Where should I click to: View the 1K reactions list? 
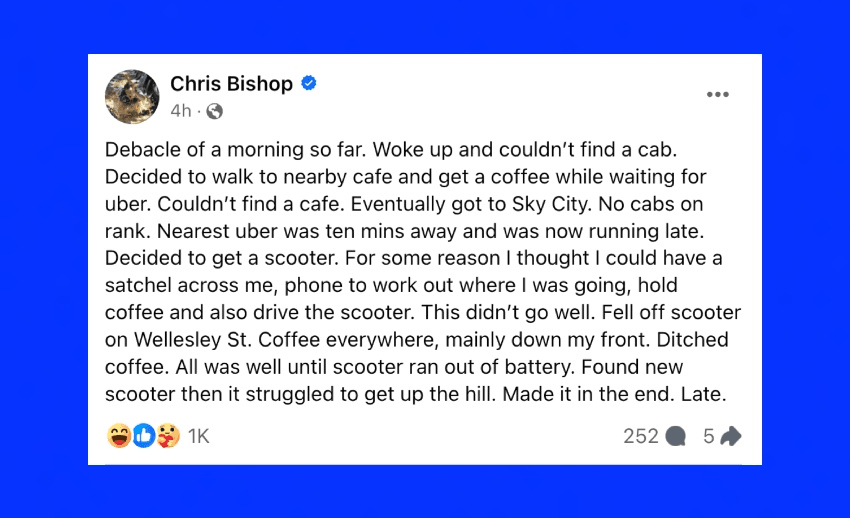click(198, 436)
